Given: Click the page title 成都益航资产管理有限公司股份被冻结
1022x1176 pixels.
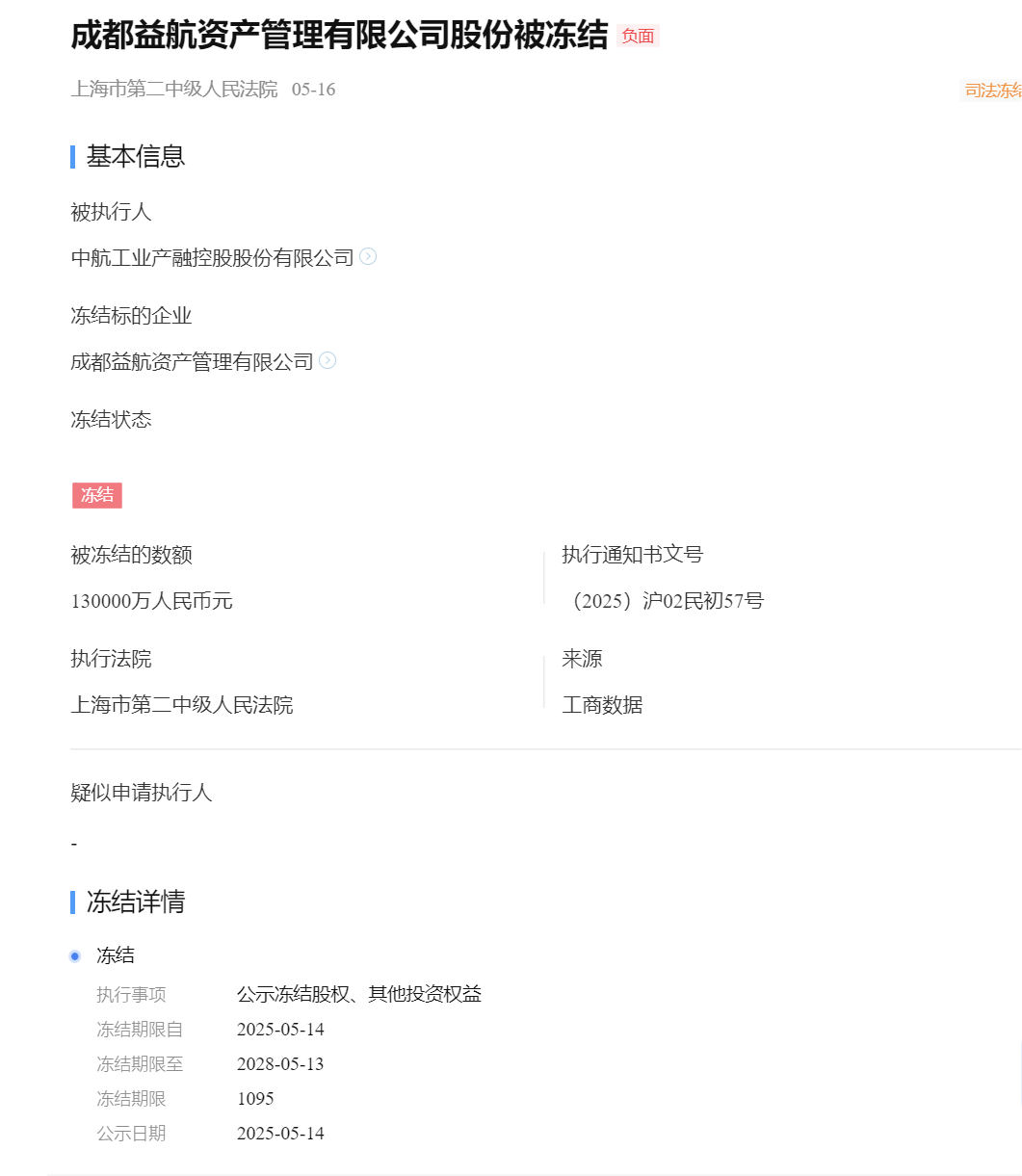Looking at the screenshot, I should click(340, 36).
